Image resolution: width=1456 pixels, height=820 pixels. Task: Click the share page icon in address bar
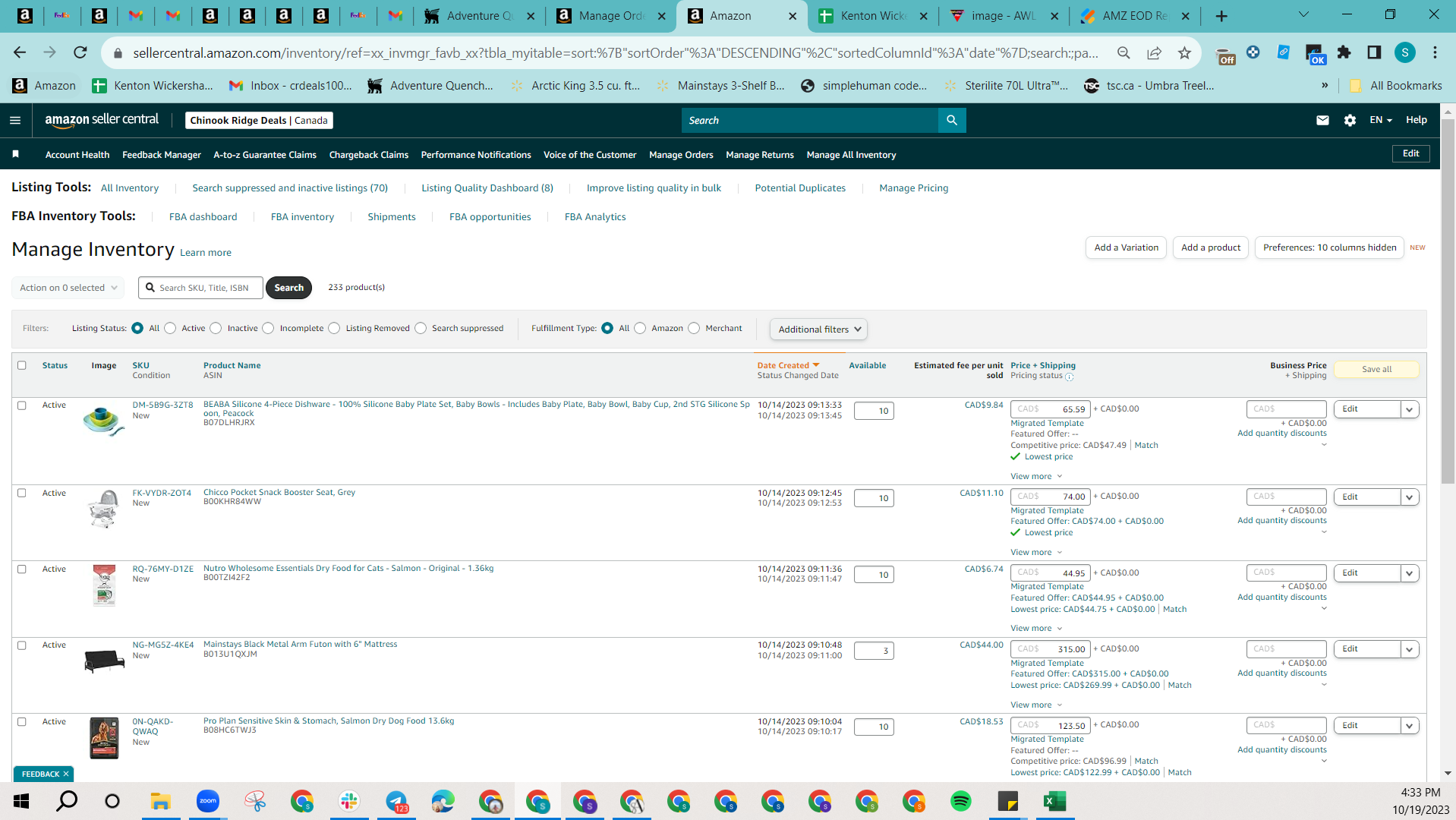(1154, 52)
